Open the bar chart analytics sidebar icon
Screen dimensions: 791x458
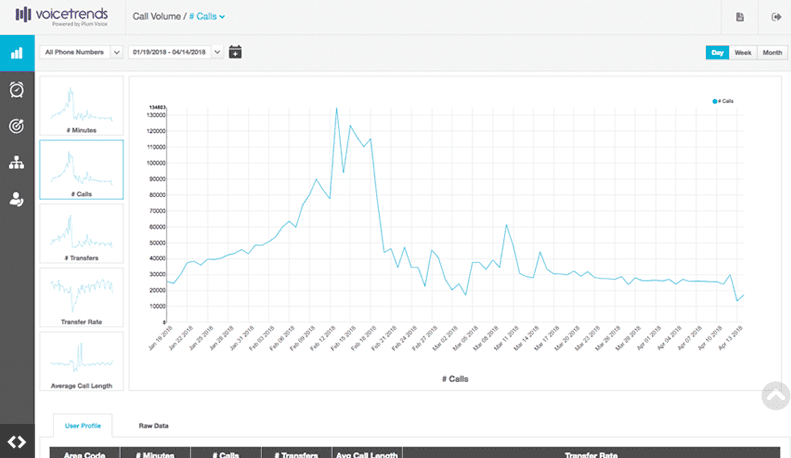click(x=17, y=53)
